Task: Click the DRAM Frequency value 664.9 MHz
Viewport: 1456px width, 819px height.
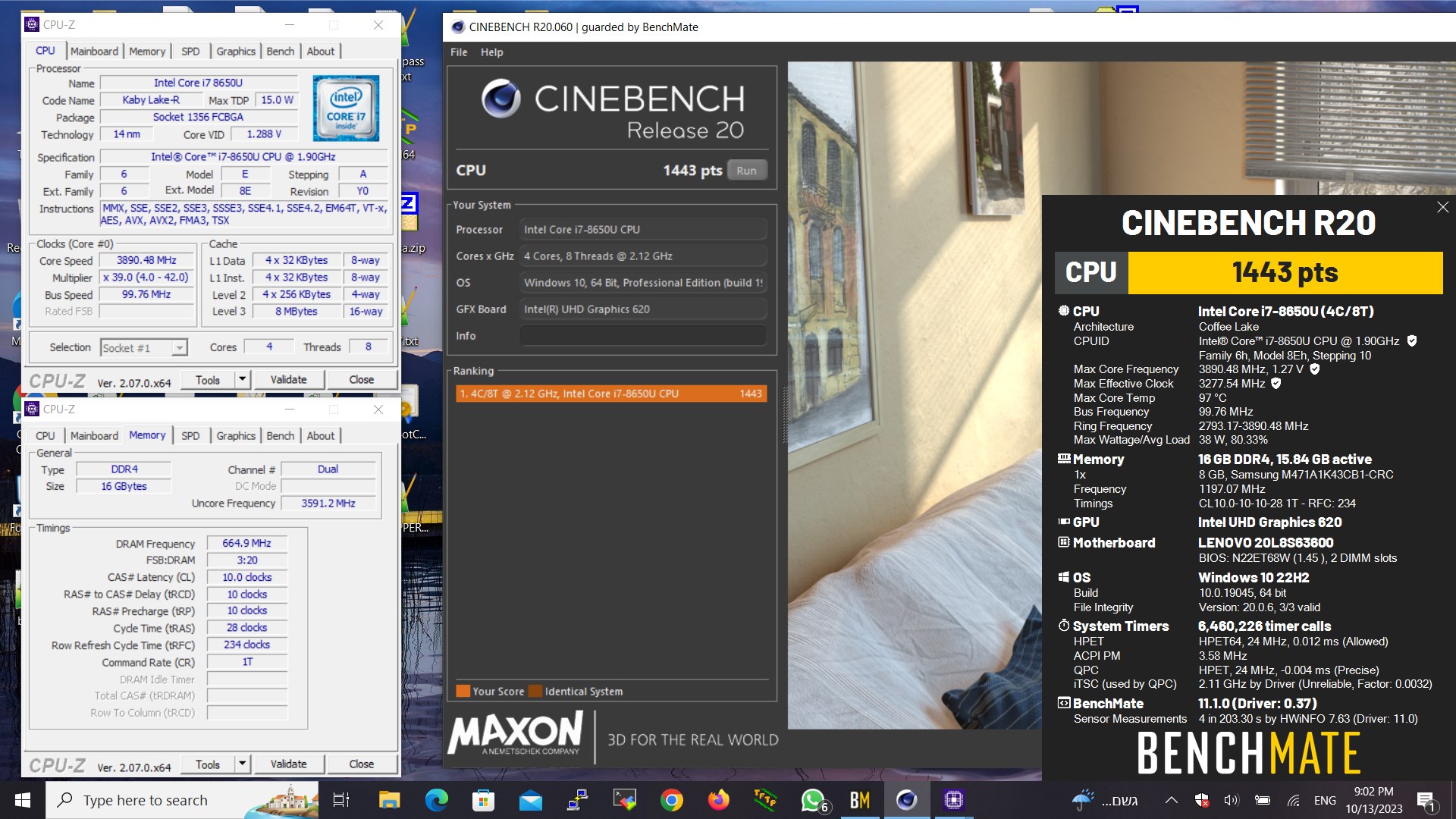Action: 246,544
